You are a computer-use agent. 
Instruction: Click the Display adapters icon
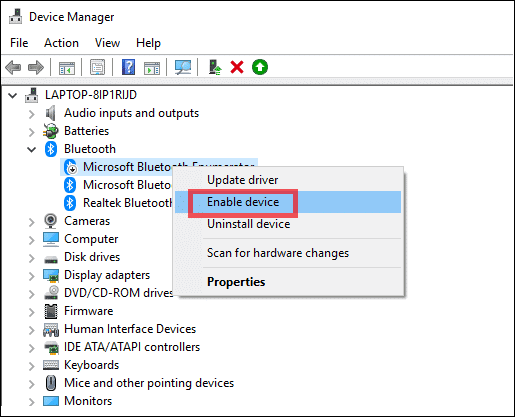pos(51,275)
